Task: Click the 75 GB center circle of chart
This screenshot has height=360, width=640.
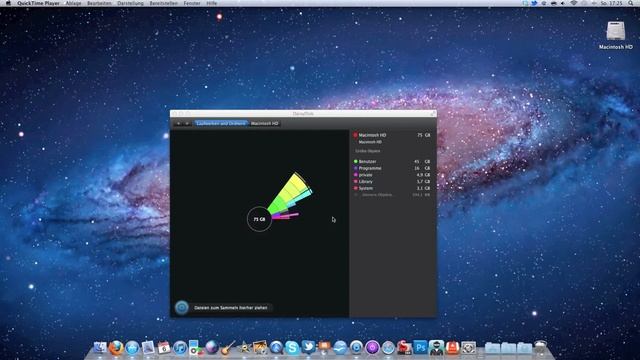Action: 259,219
